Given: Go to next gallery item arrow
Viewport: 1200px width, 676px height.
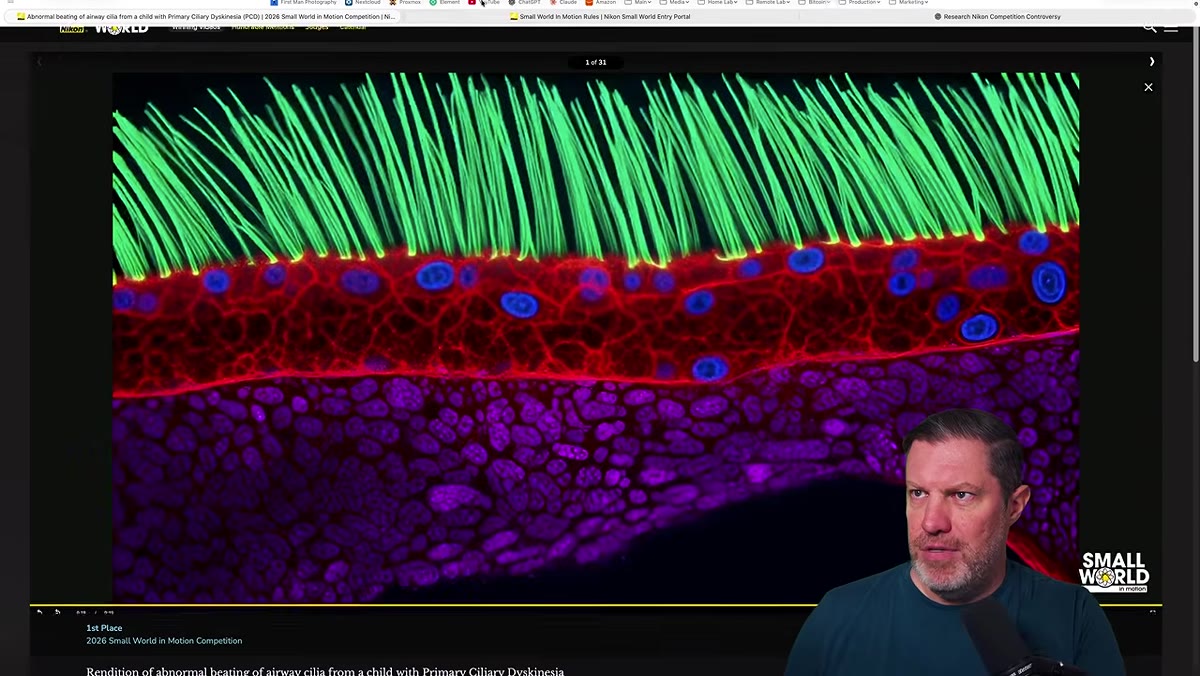Looking at the screenshot, I should [1151, 62].
